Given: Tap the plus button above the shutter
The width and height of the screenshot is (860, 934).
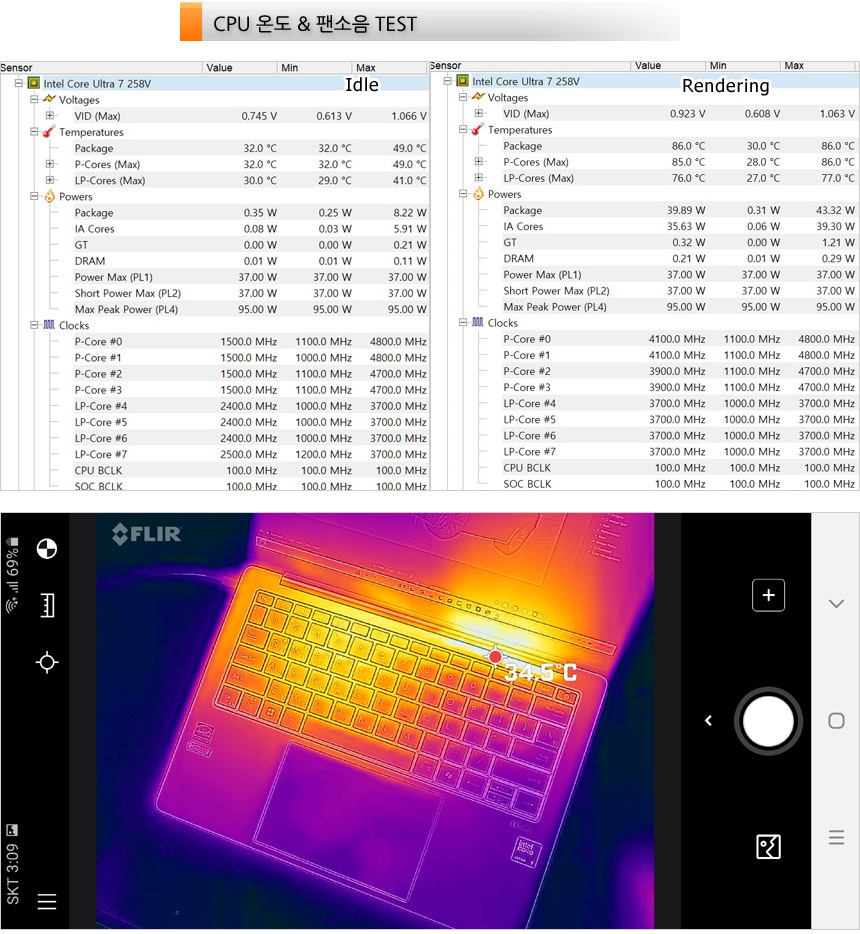Looking at the screenshot, I should click(x=768, y=595).
